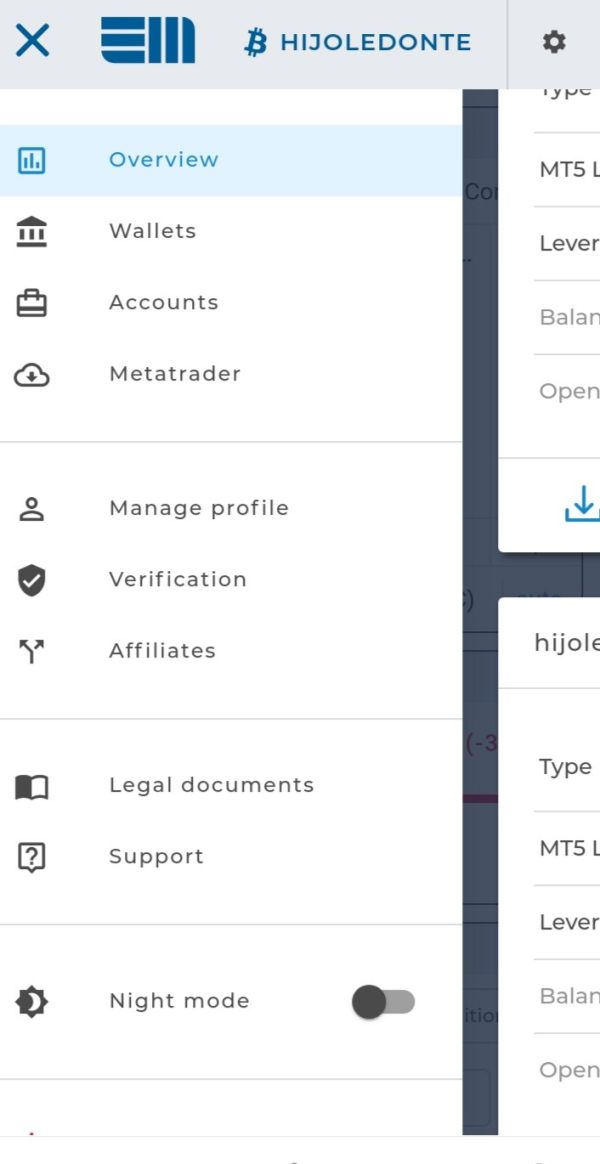This screenshot has width=600, height=1164.
Task: Open settings with the gear icon
Action: (553, 42)
